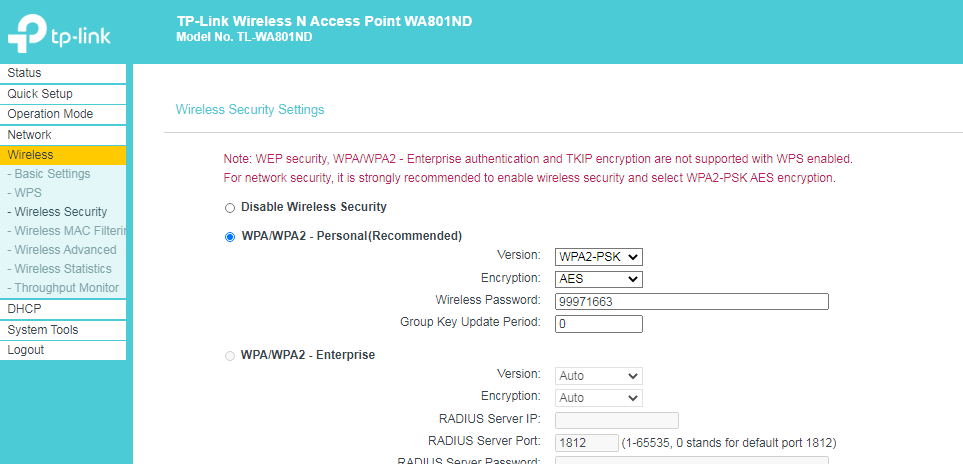Select WPA/WPA2 - Personal radio option
The height and width of the screenshot is (464, 963).
coord(230,237)
